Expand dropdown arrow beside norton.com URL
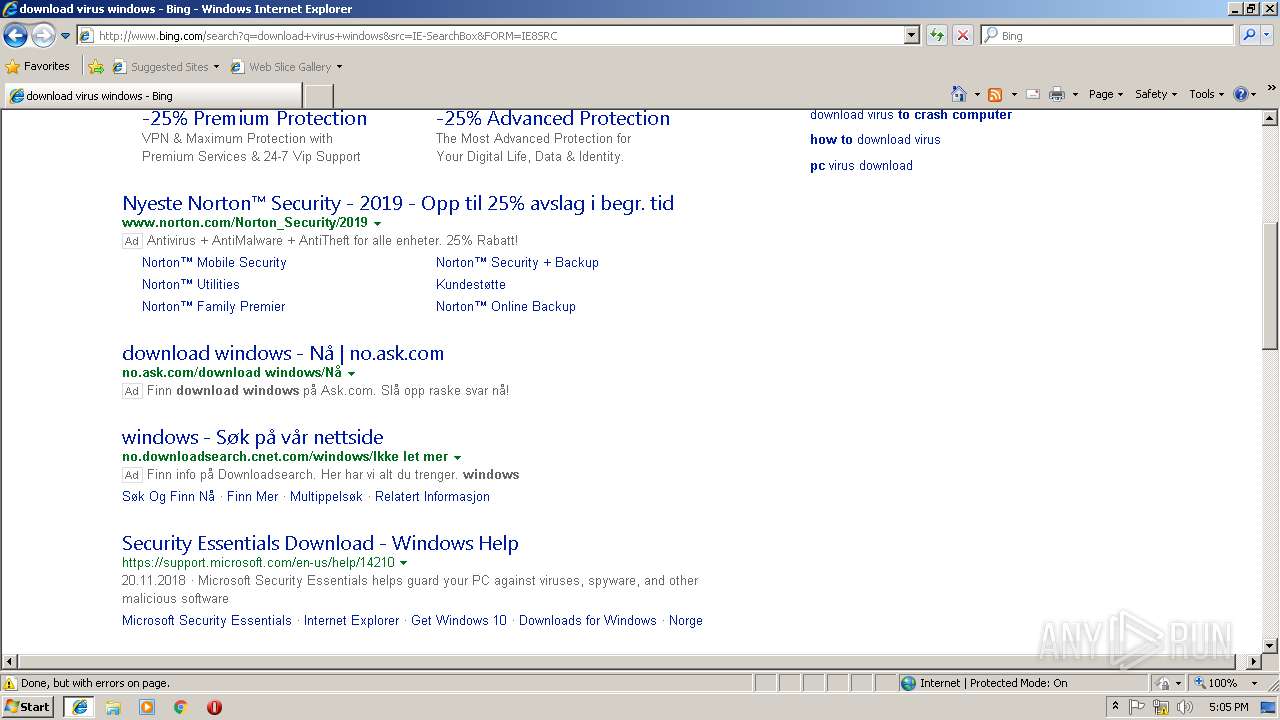 pos(377,223)
